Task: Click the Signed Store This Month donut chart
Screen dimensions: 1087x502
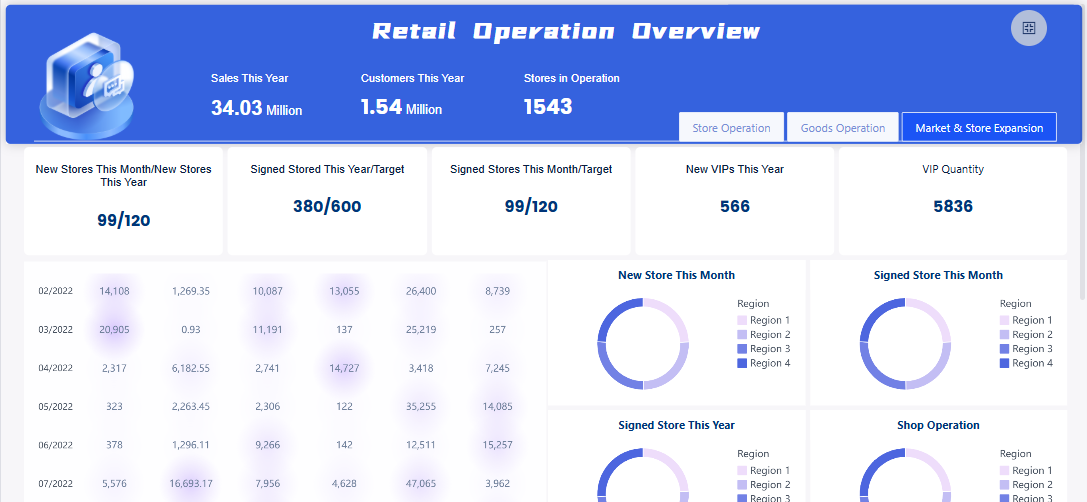Action: [905, 344]
